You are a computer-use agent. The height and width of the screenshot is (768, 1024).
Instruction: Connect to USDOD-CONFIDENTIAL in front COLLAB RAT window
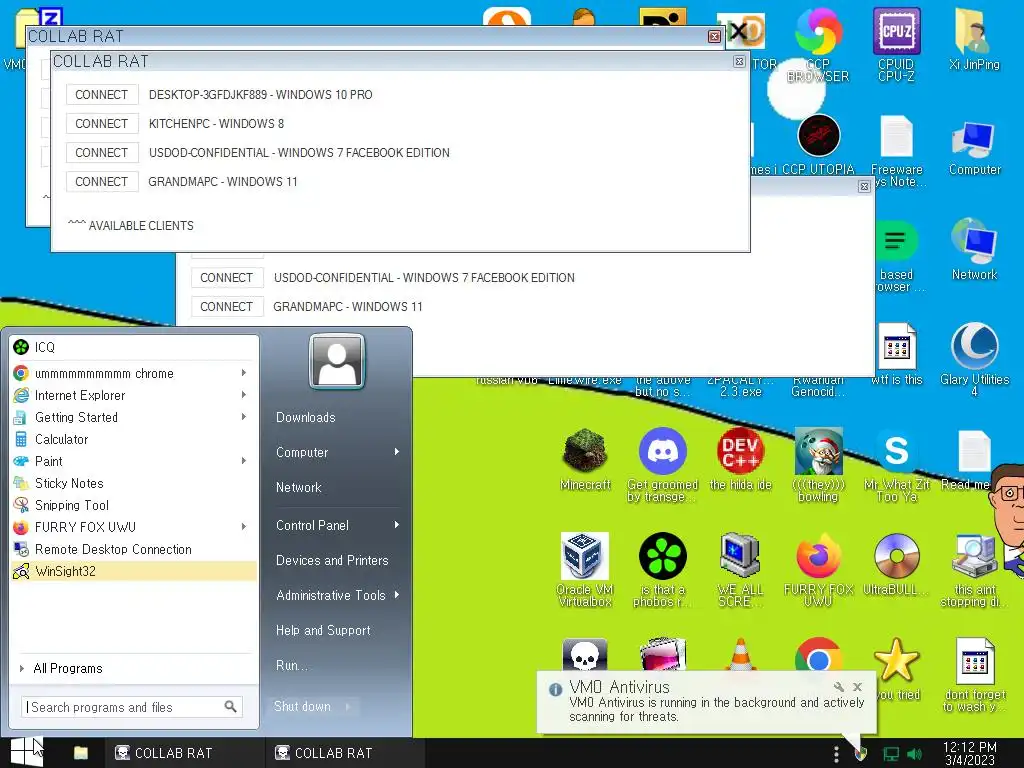pos(102,153)
